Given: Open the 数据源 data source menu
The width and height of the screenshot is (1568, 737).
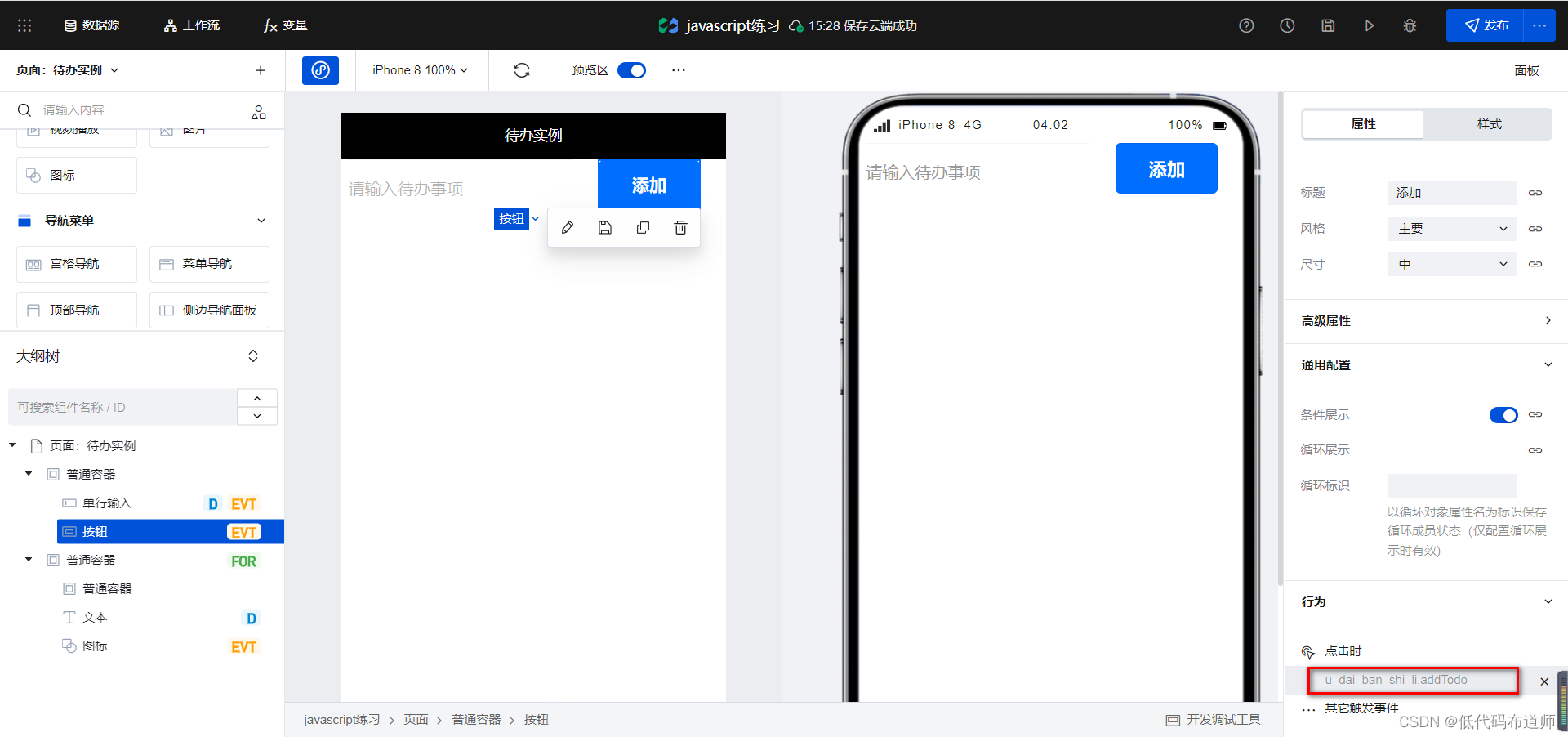Looking at the screenshot, I should pos(91,25).
